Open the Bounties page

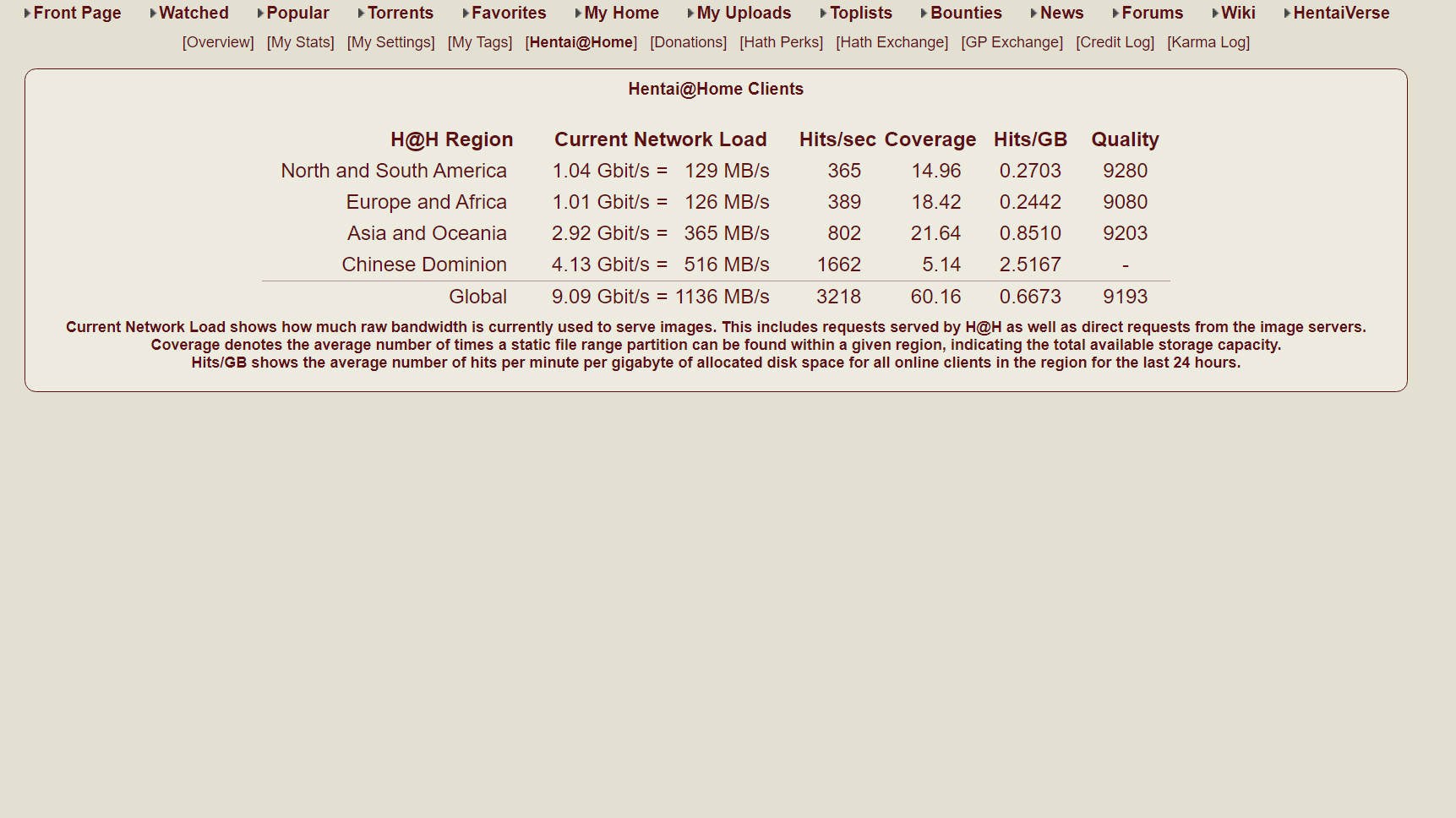point(966,13)
